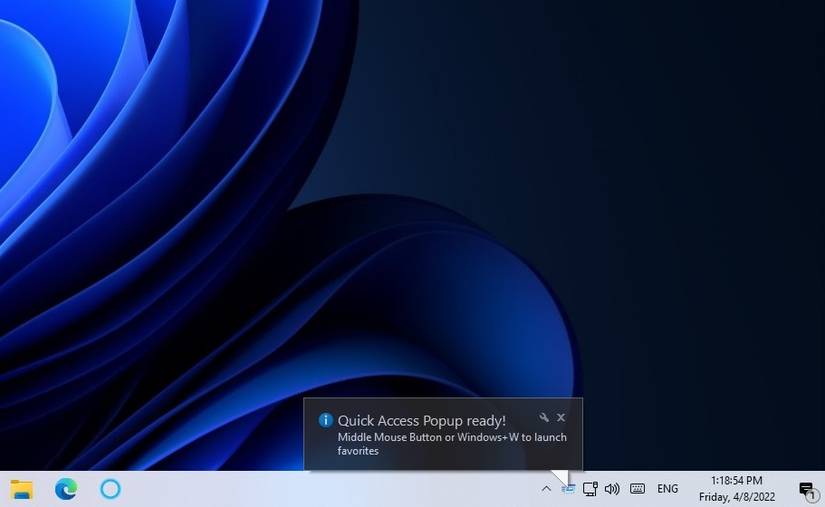Open the volume control speaker icon
This screenshot has width=825, height=507.
coord(612,489)
